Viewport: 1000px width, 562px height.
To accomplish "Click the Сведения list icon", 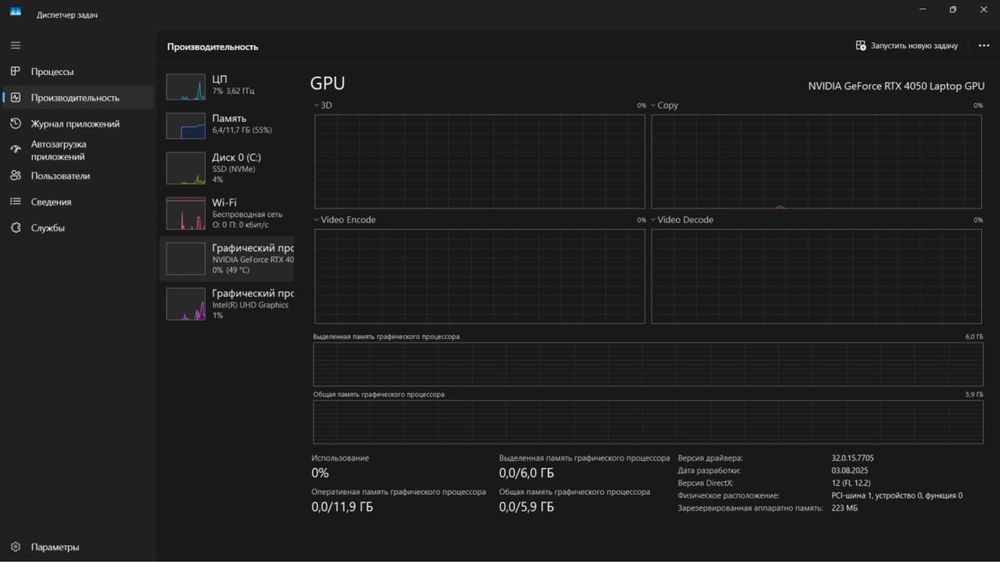I will click(15, 202).
